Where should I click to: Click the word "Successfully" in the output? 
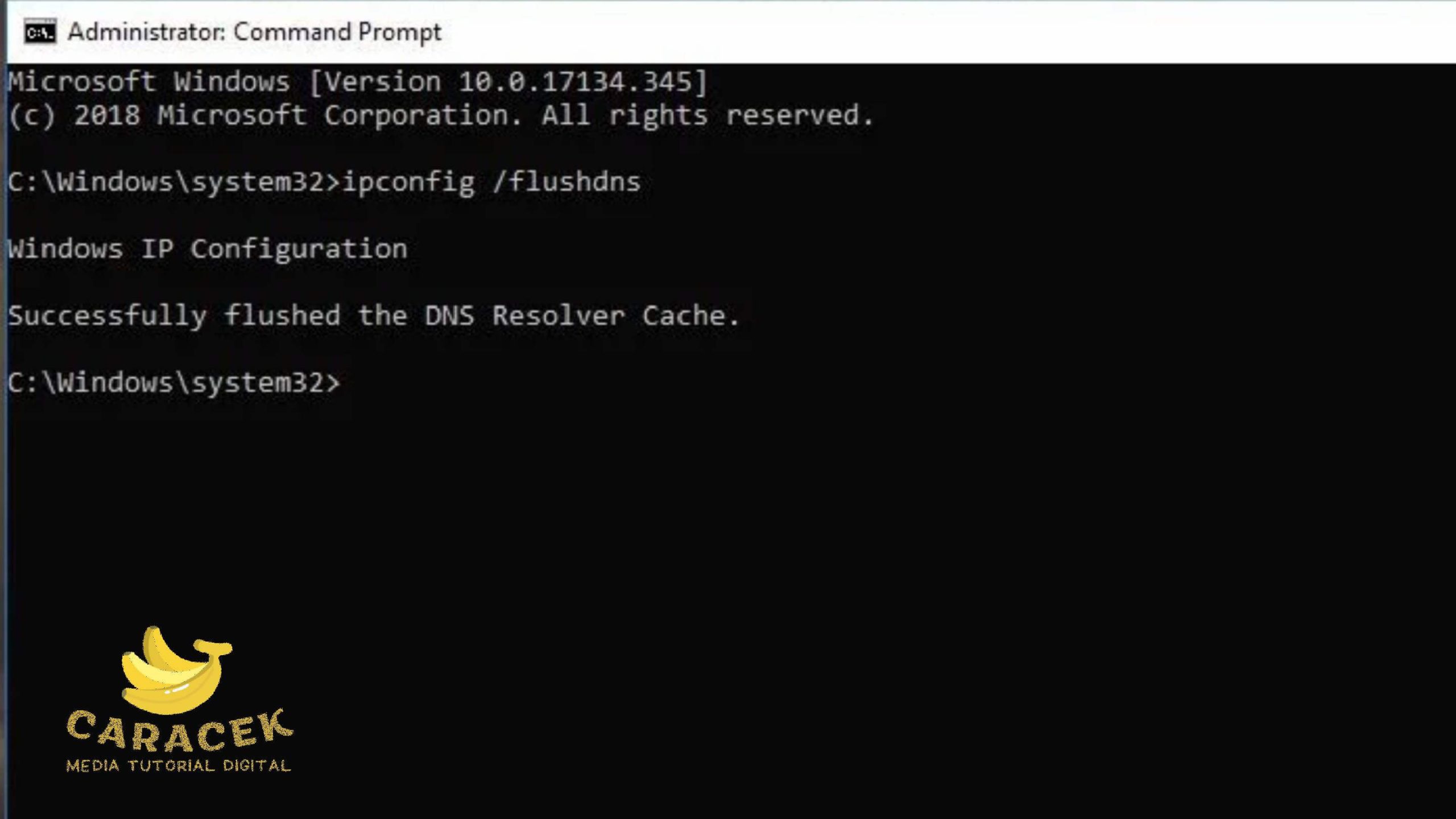107,316
